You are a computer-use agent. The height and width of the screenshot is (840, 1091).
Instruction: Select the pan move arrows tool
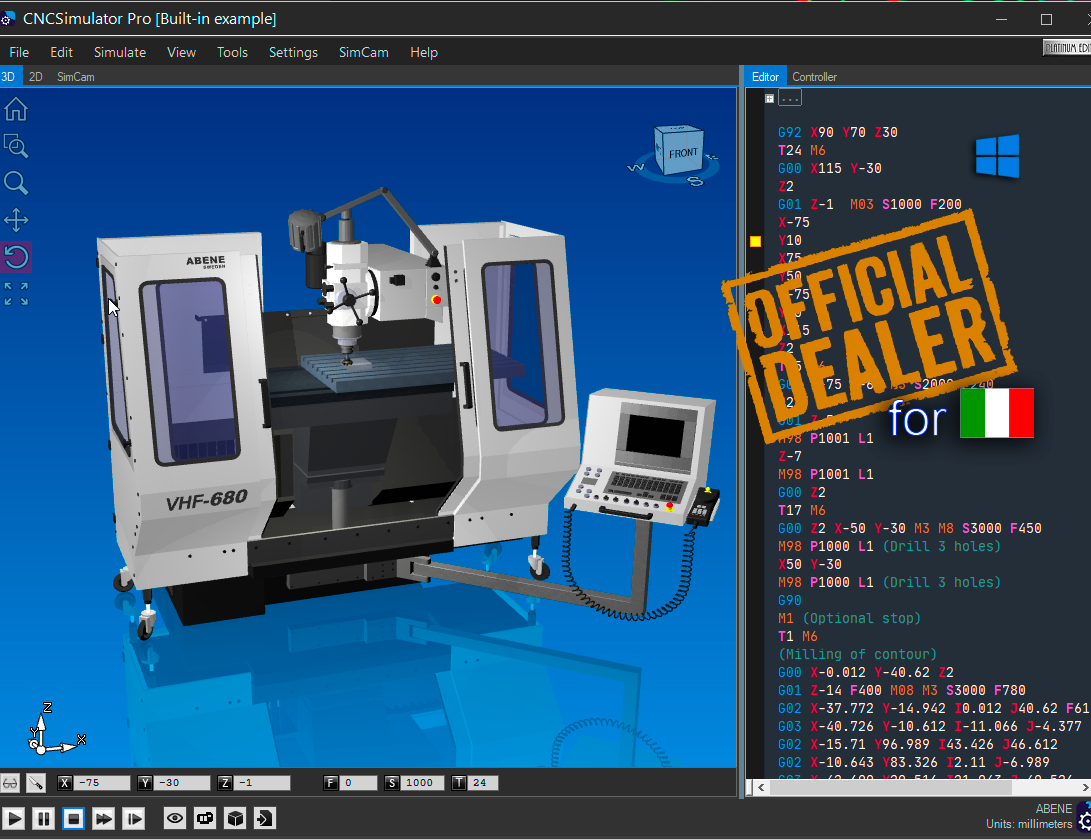[16, 221]
